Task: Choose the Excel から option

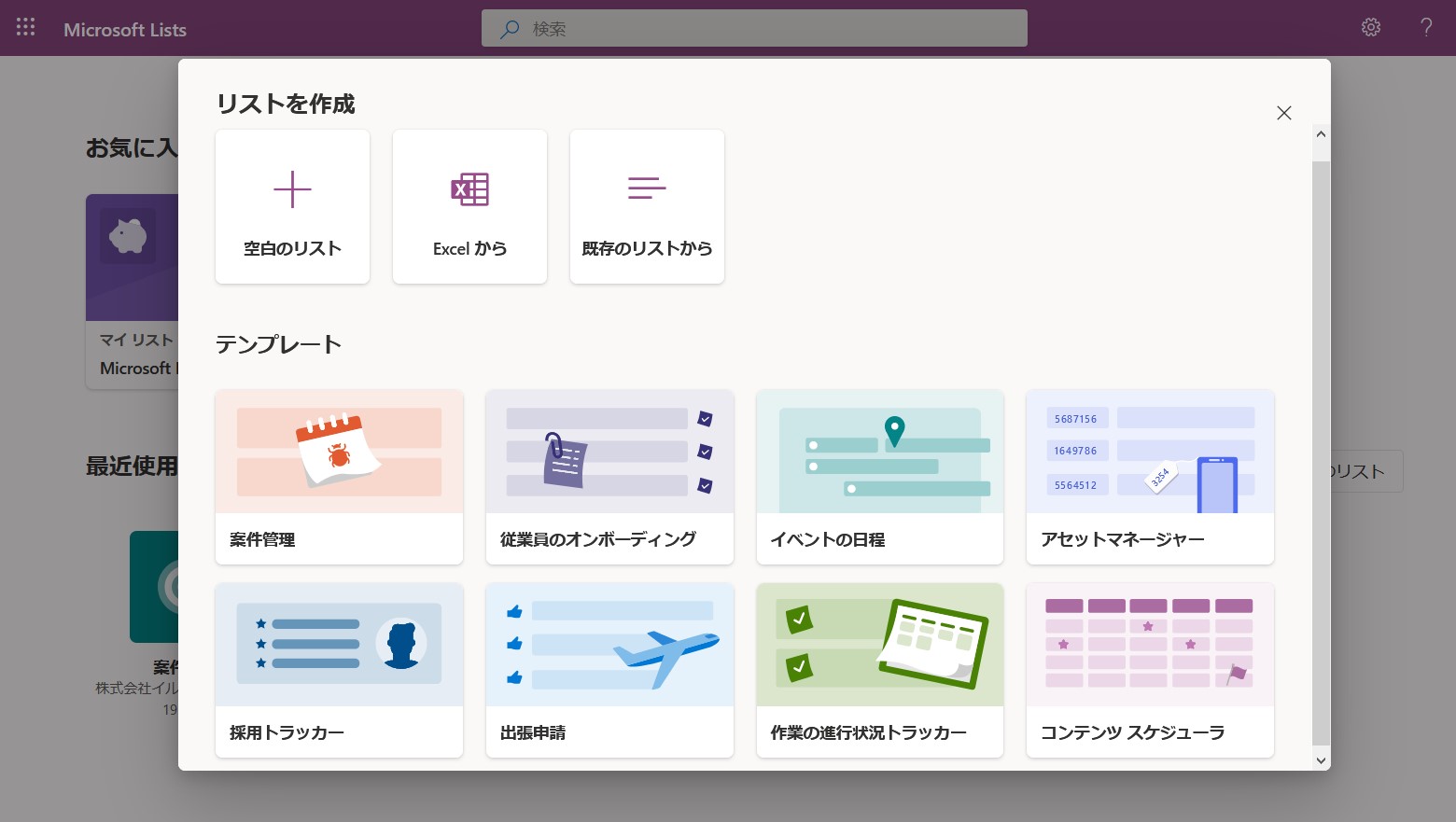Action: (469, 206)
